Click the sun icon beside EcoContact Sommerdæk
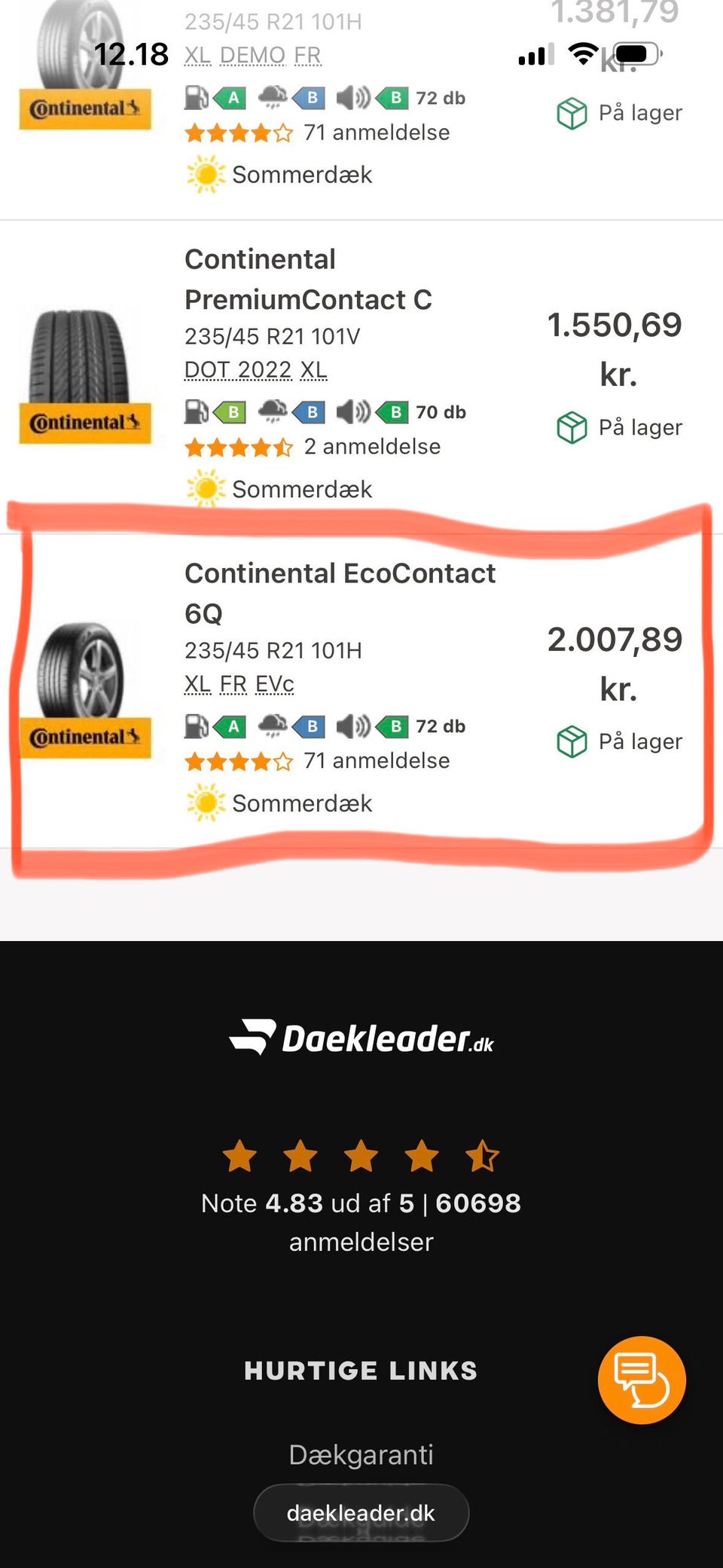This screenshot has width=723, height=1568. pyautogui.click(x=205, y=803)
